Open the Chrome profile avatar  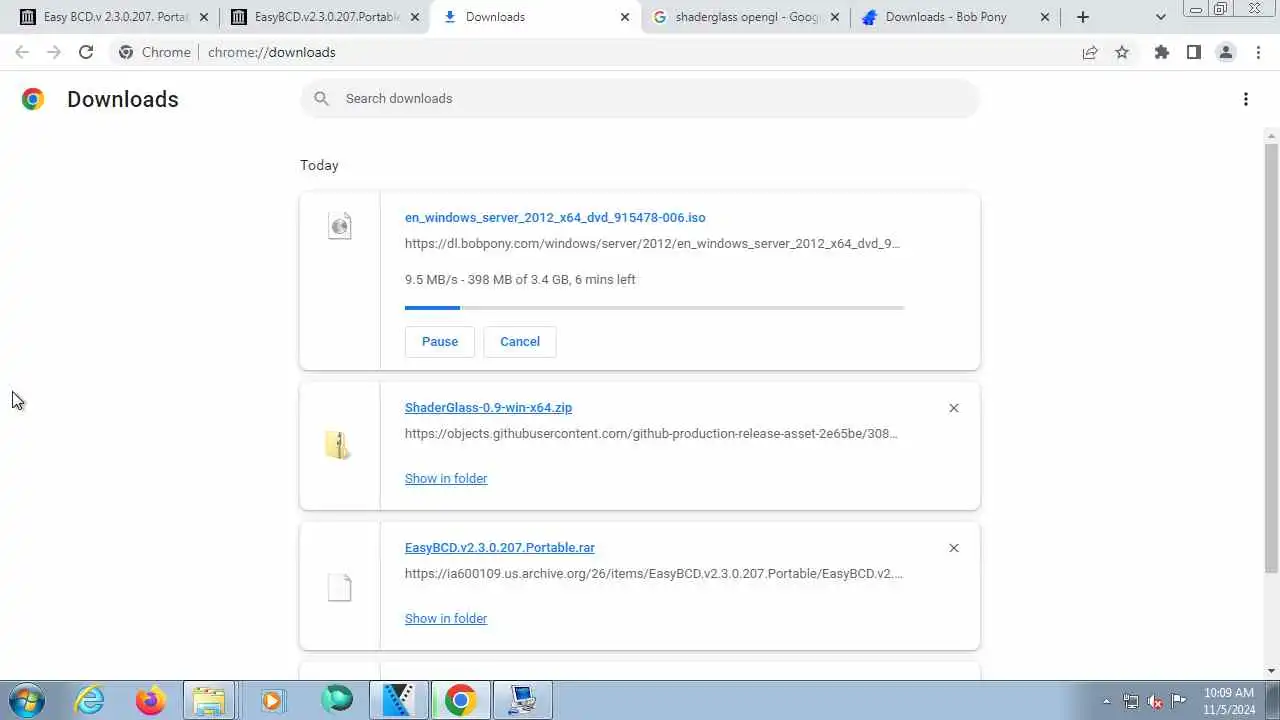tap(1226, 52)
